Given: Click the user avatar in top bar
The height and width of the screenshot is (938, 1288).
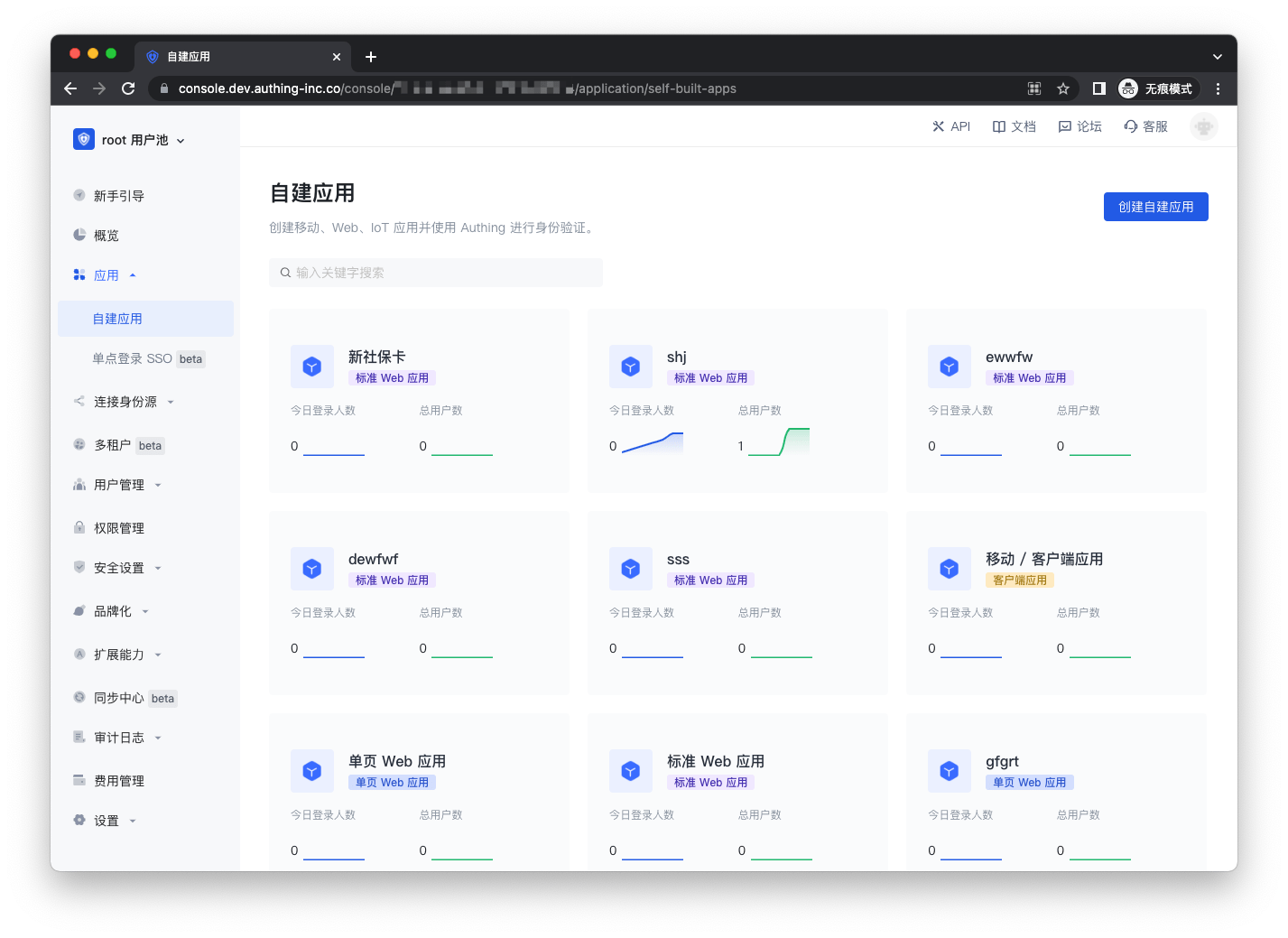Looking at the screenshot, I should [1203, 126].
